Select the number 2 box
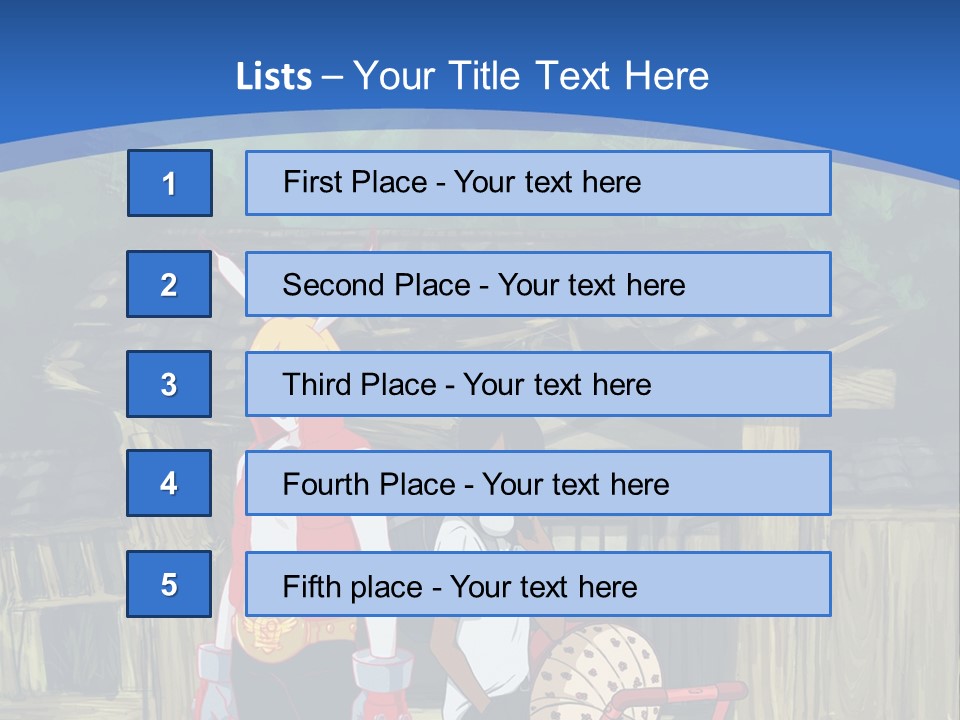This screenshot has width=960, height=720. (x=169, y=284)
